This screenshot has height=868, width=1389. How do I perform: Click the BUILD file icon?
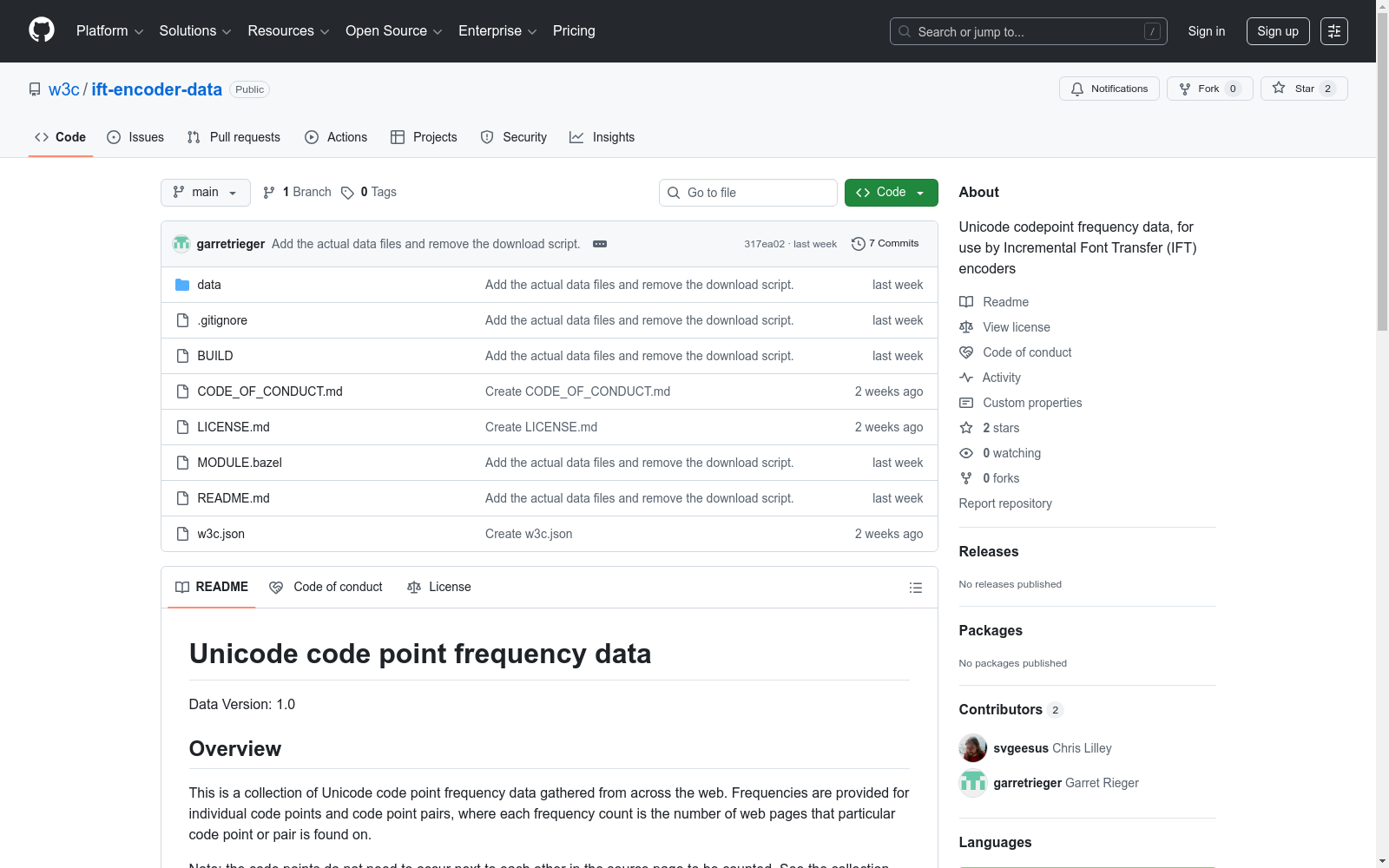pyautogui.click(x=182, y=356)
